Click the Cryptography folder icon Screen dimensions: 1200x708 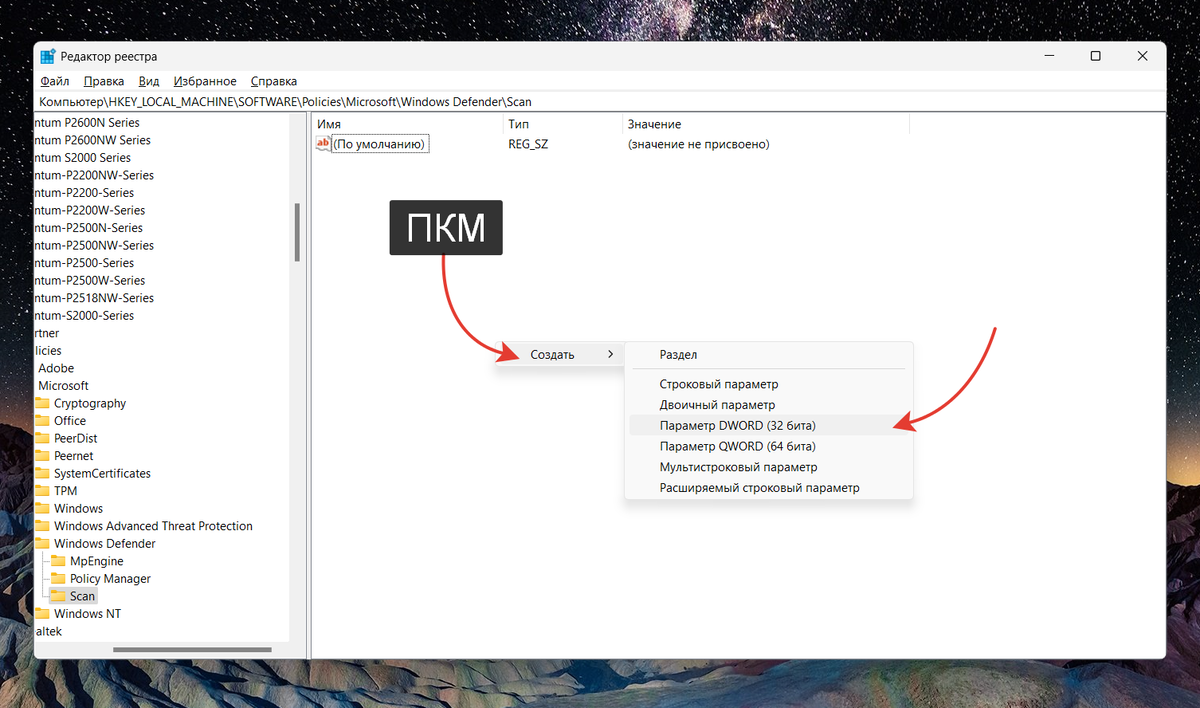pyautogui.click(x=42, y=404)
